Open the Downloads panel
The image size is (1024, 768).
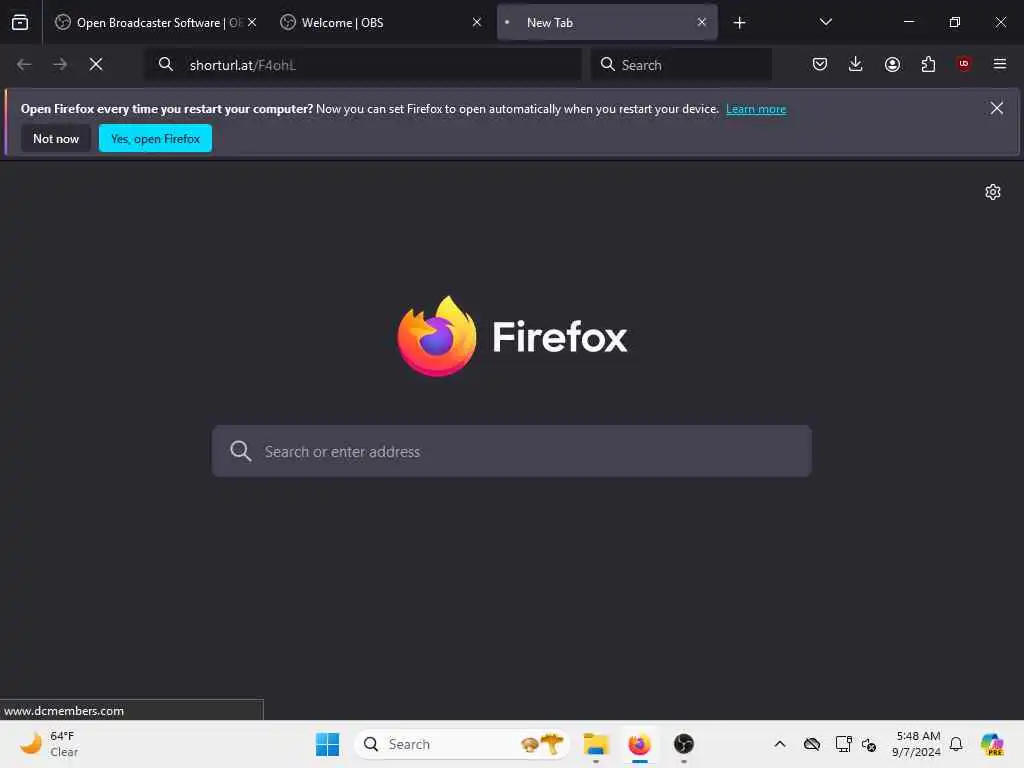[856, 64]
